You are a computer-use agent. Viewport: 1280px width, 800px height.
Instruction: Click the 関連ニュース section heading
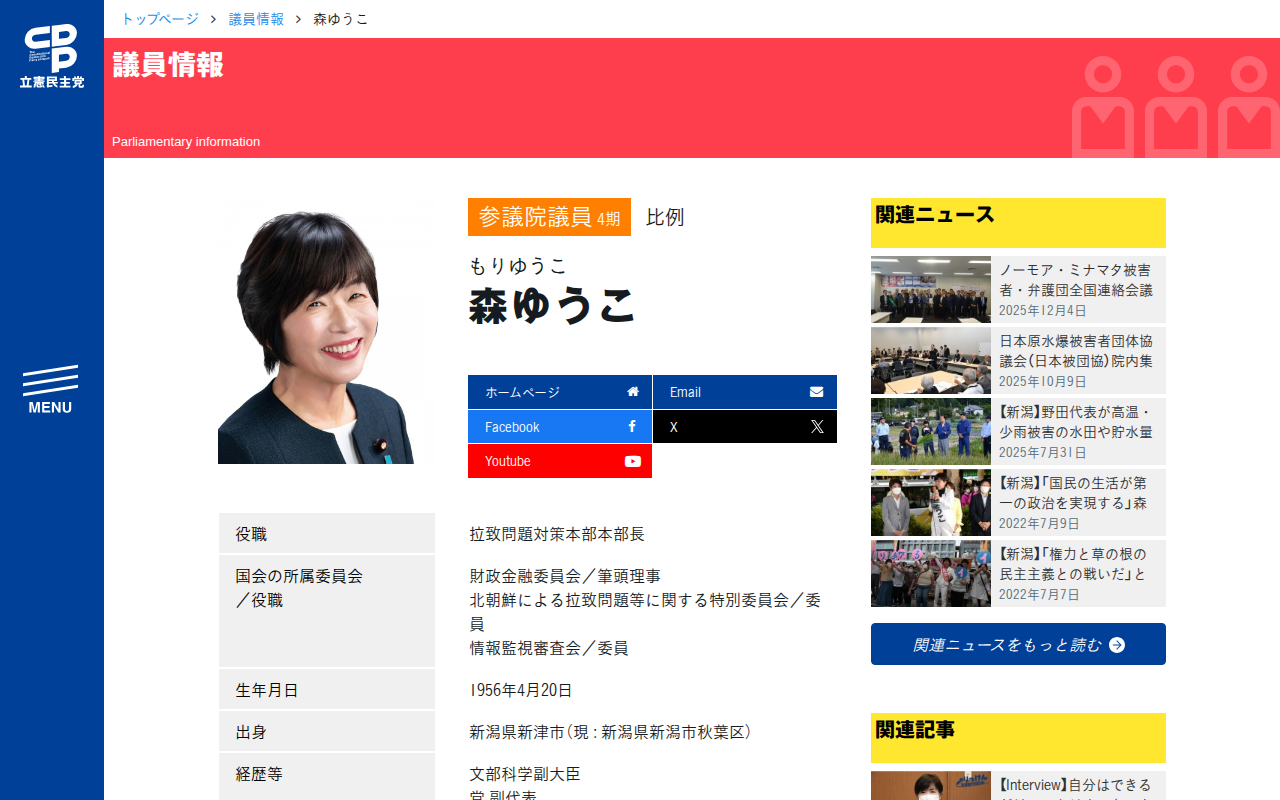[935, 214]
